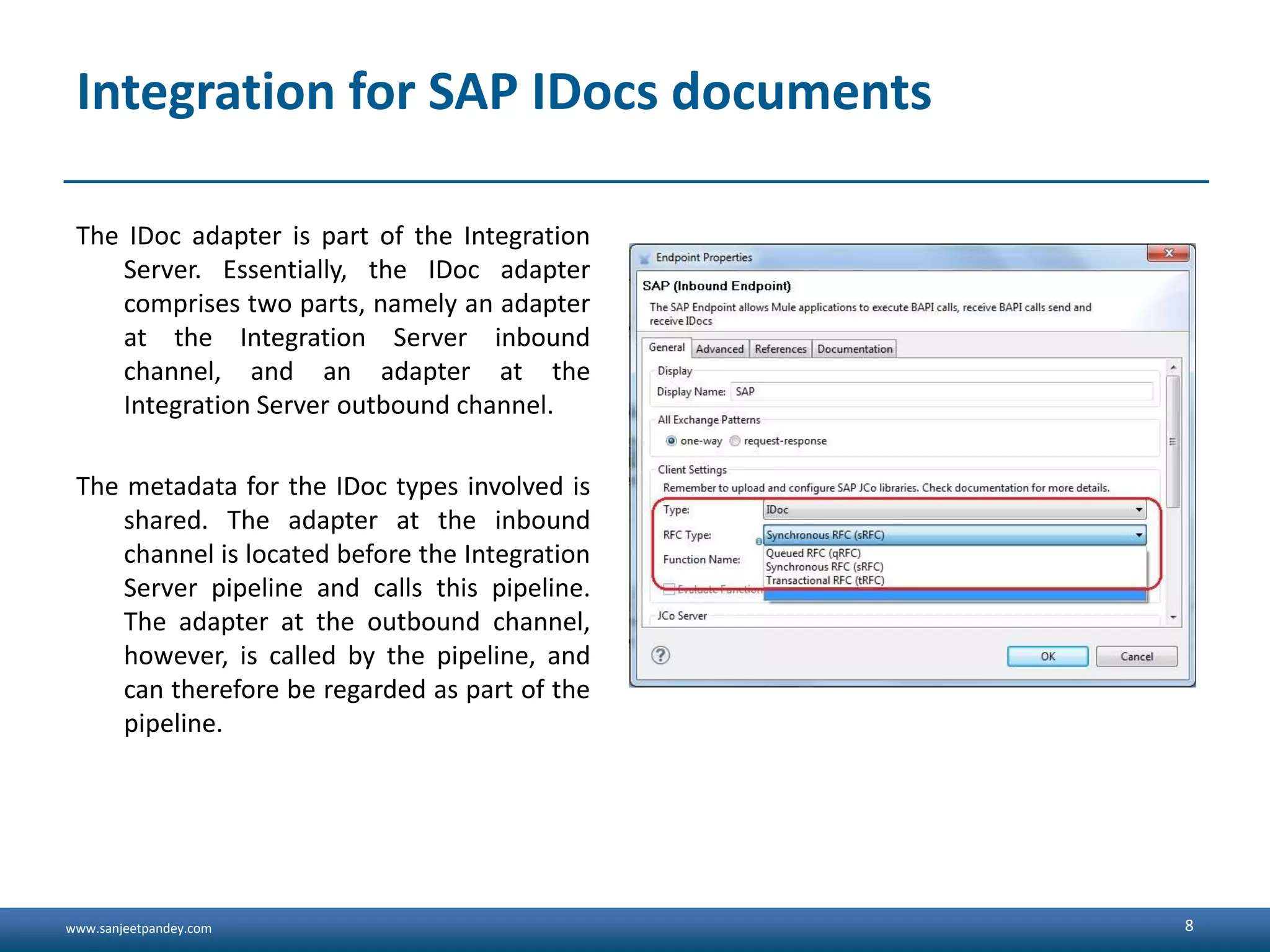
Task: Open the References tab
Action: point(780,349)
